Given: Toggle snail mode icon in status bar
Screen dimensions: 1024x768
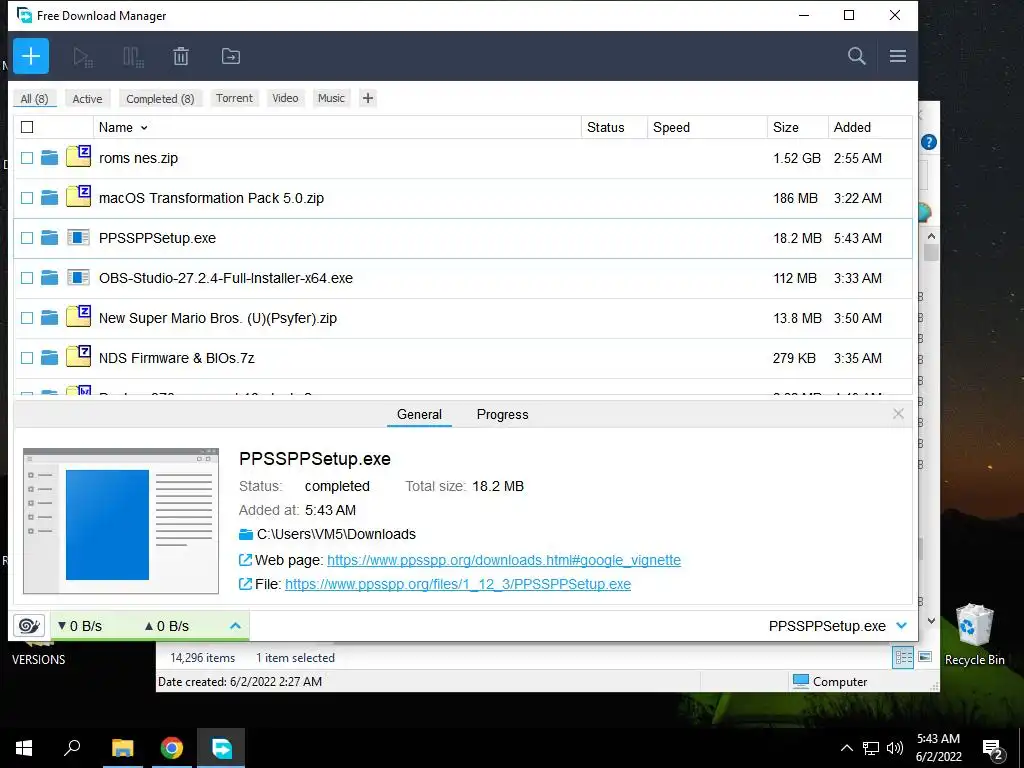Looking at the screenshot, I should [29, 626].
